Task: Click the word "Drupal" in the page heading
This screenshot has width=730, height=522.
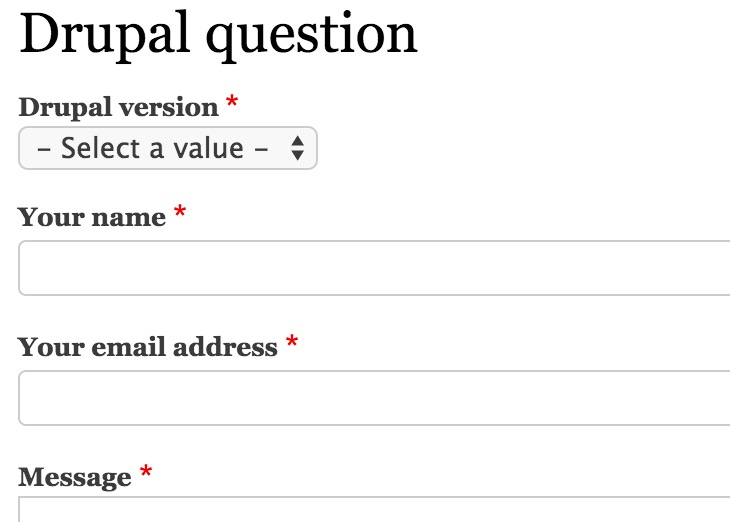Action: pyautogui.click(x=104, y=36)
